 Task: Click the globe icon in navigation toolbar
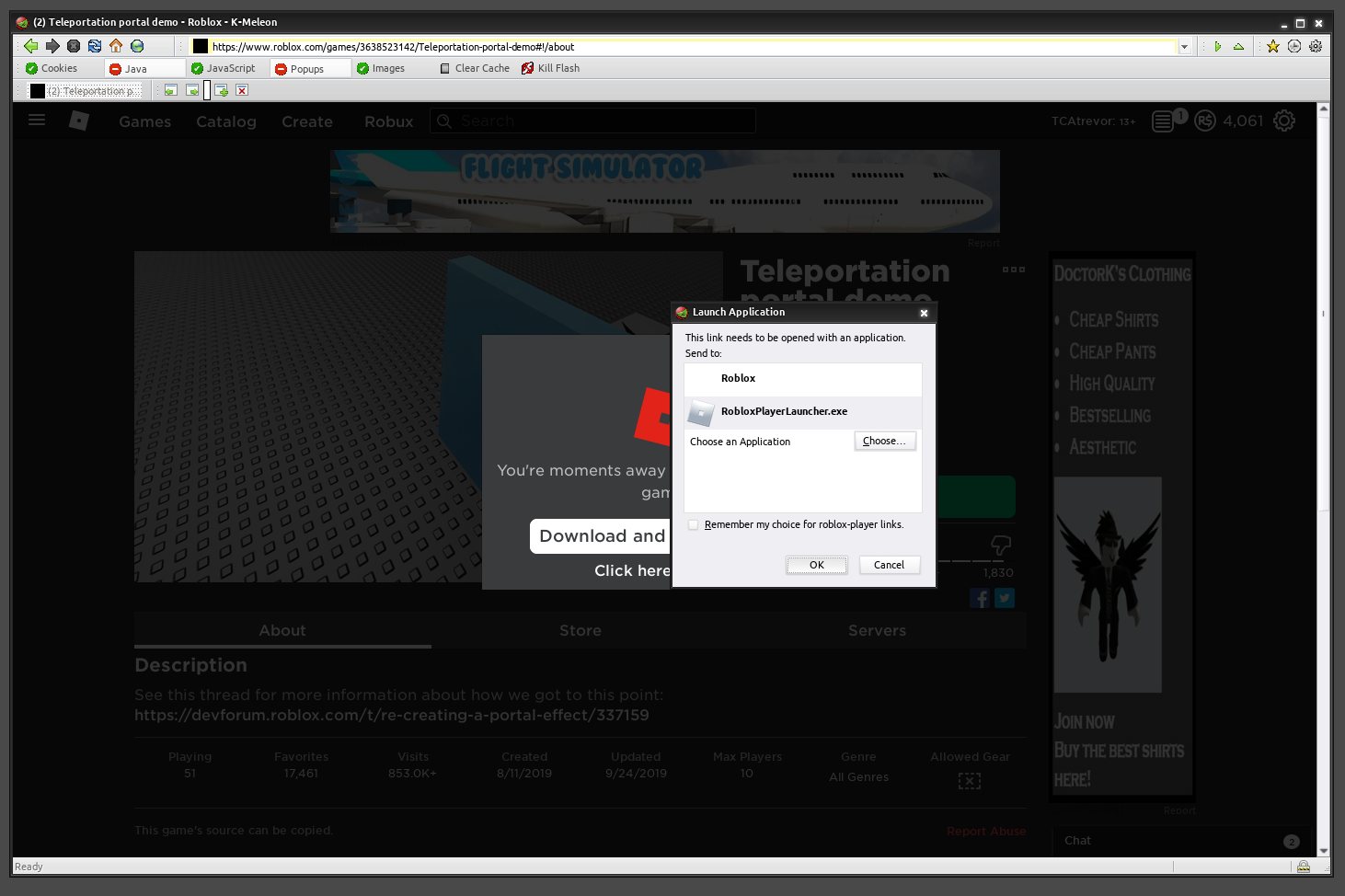click(137, 46)
